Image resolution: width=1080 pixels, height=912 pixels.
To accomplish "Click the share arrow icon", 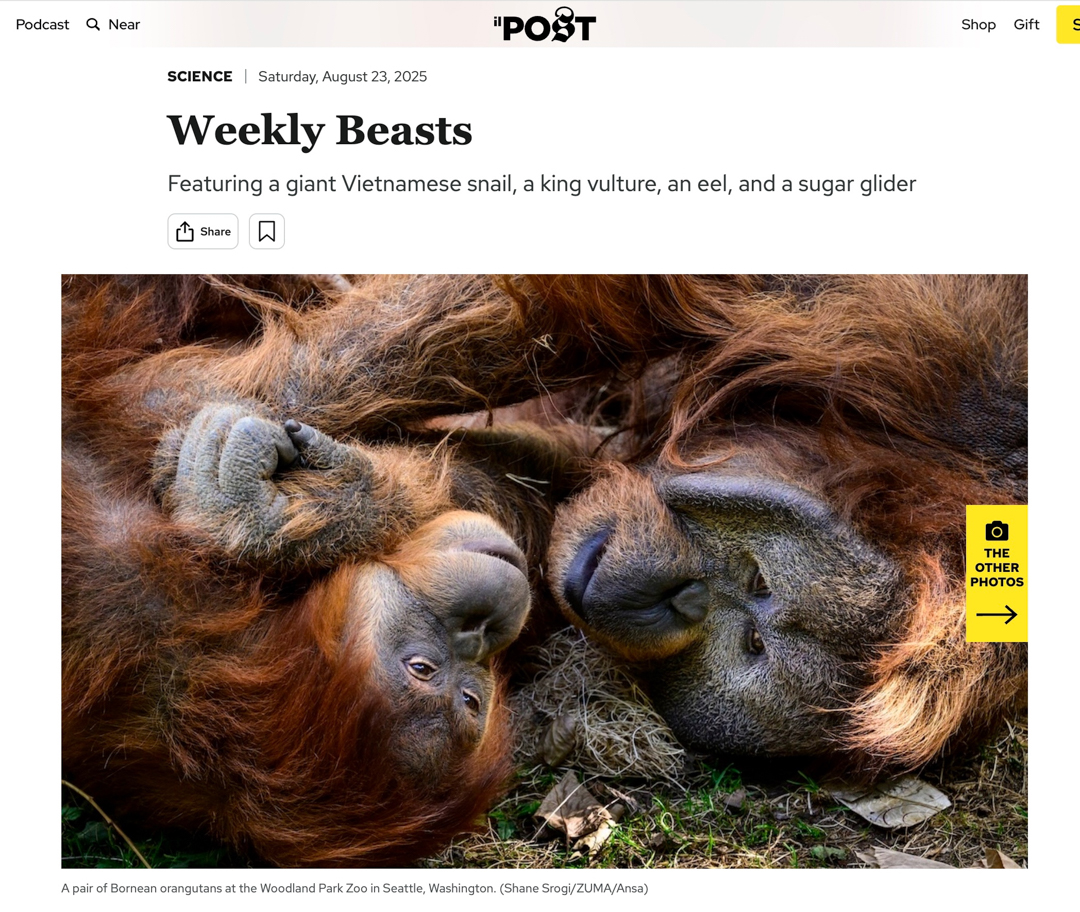I will (x=185, y=231).
